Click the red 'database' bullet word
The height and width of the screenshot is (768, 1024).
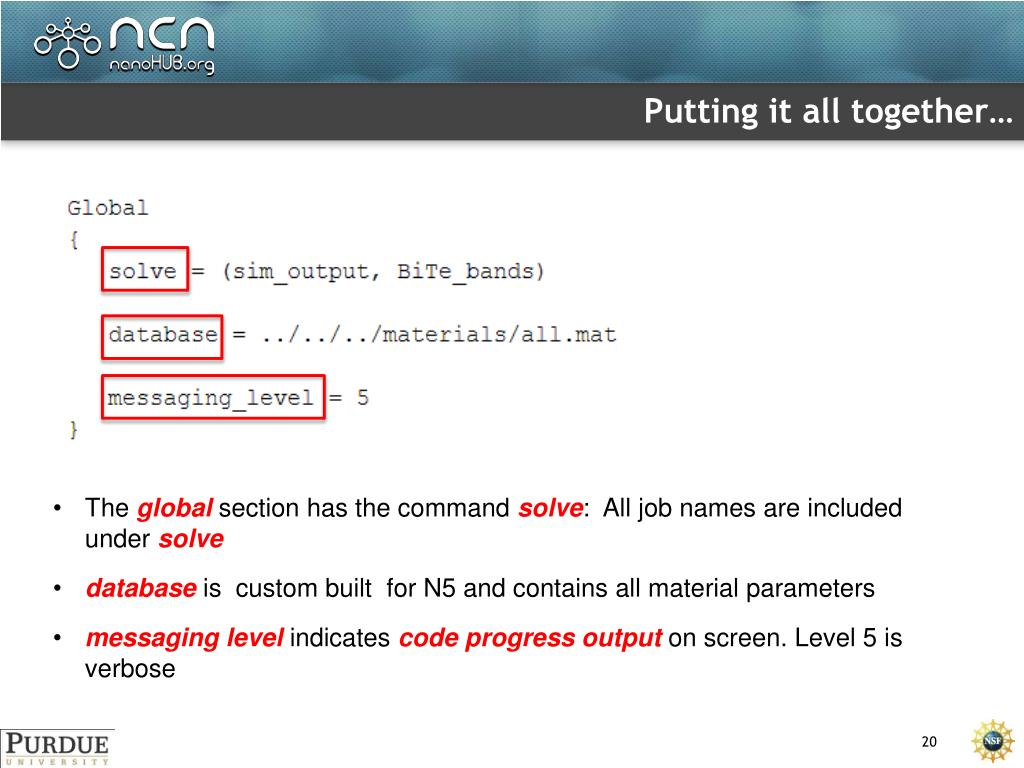(x=141, y=588)
